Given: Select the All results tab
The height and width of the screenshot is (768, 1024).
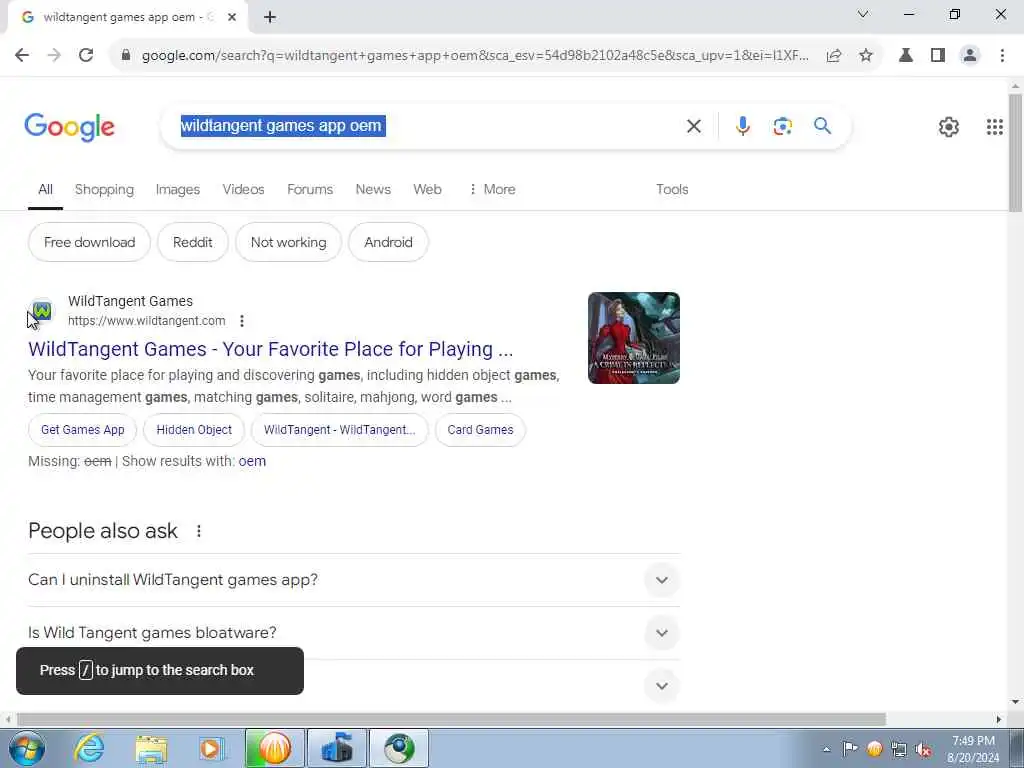Looking at the screenshot, I should 45,189.
